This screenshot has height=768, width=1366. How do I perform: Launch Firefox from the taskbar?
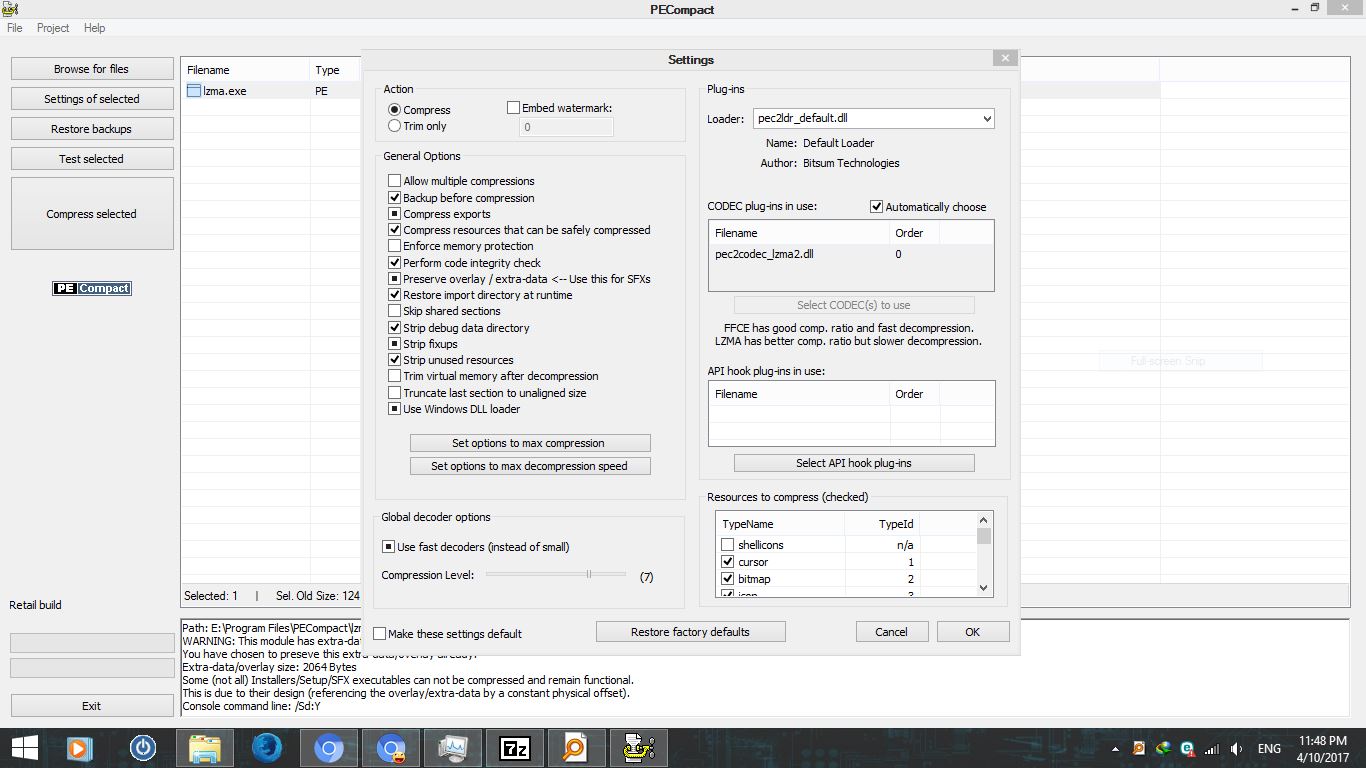point(267,748)
